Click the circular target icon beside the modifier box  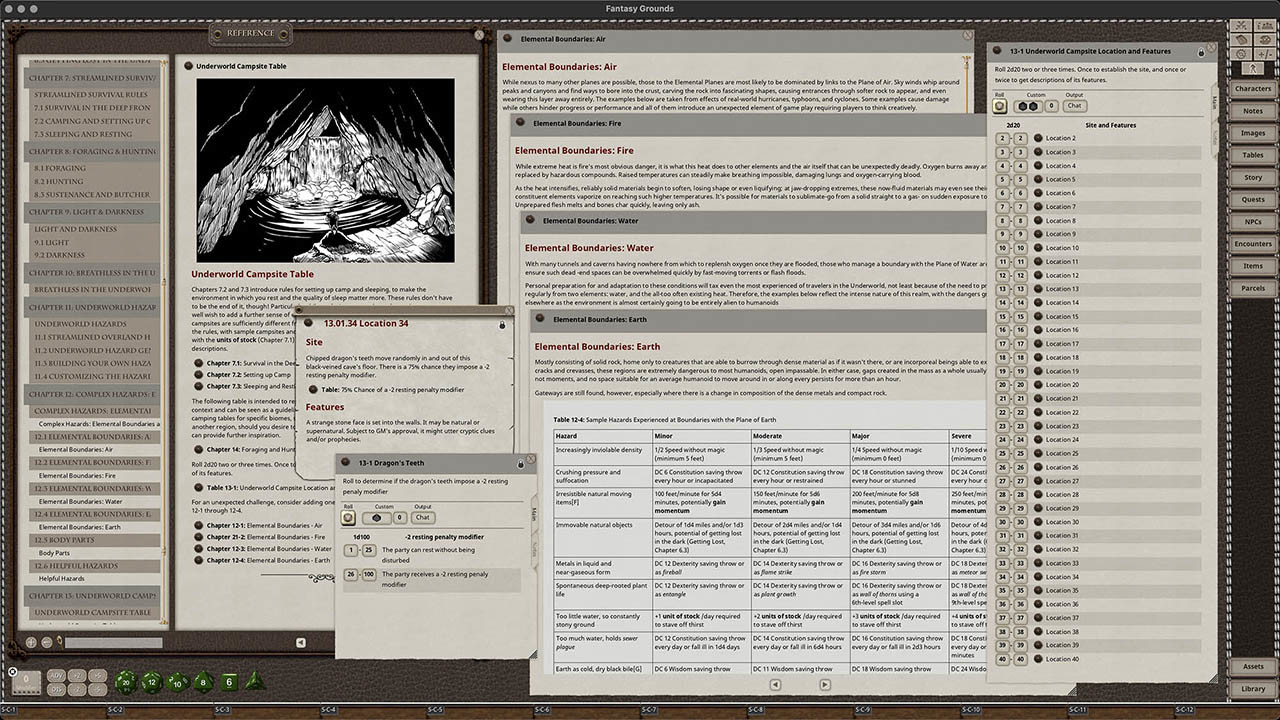(13, 670)
